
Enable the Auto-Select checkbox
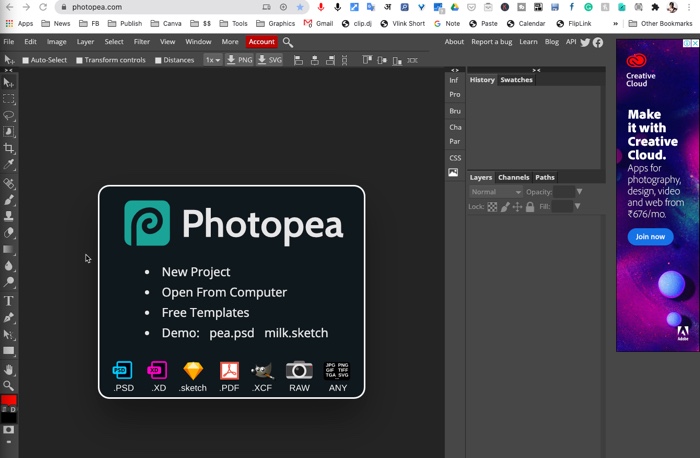click(x=25, y=60)
